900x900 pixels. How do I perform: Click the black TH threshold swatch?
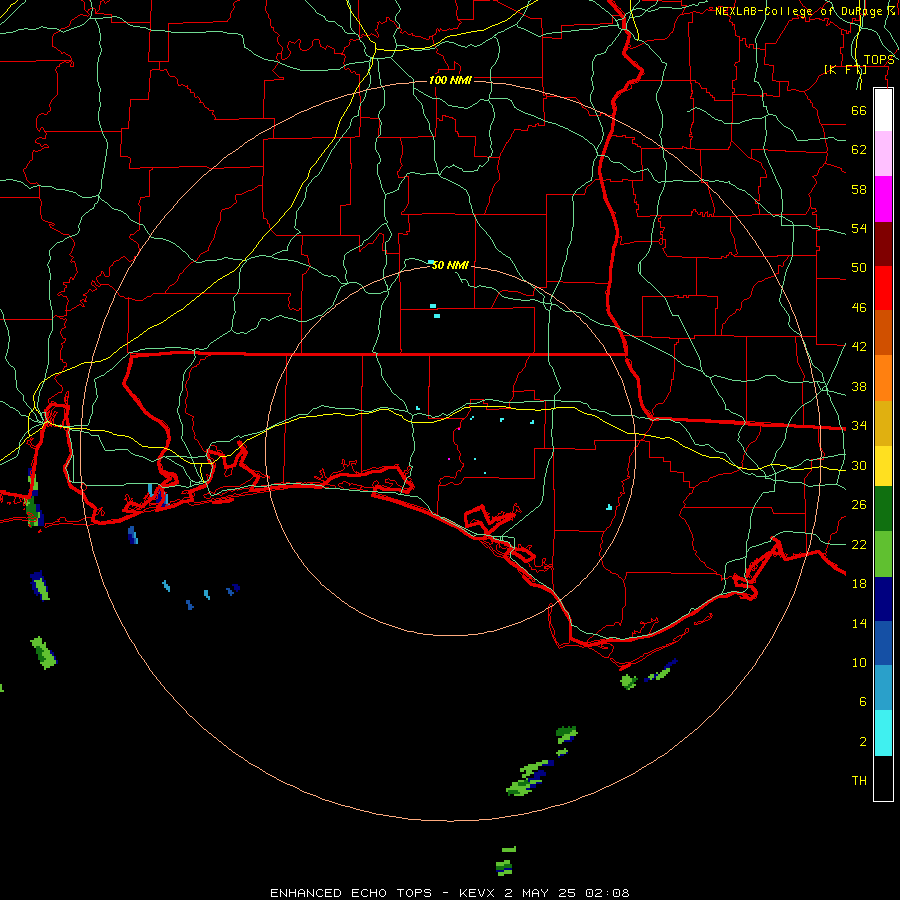[883, 778]
